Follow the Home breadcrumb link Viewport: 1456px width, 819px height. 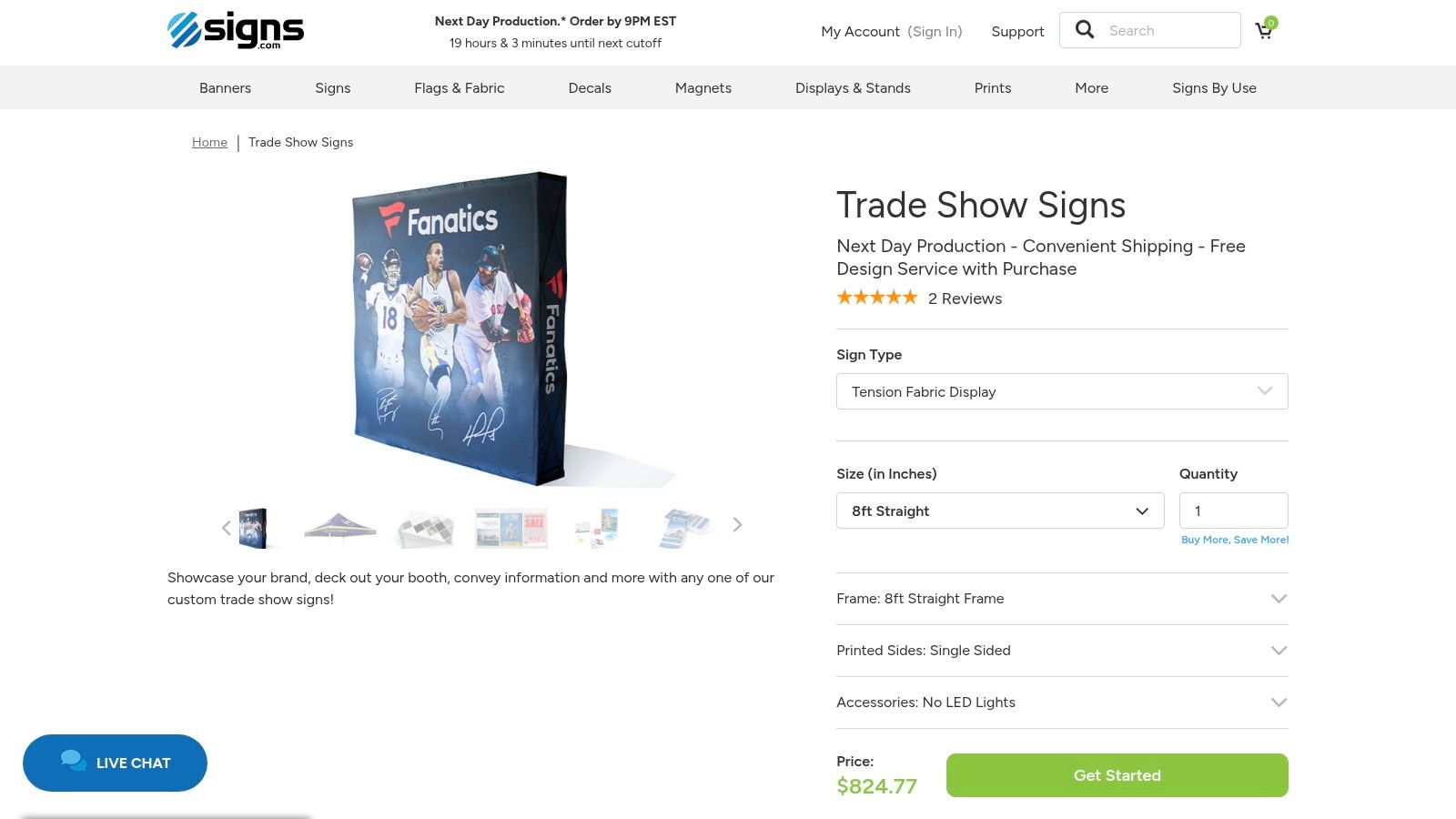pos(209,142)
